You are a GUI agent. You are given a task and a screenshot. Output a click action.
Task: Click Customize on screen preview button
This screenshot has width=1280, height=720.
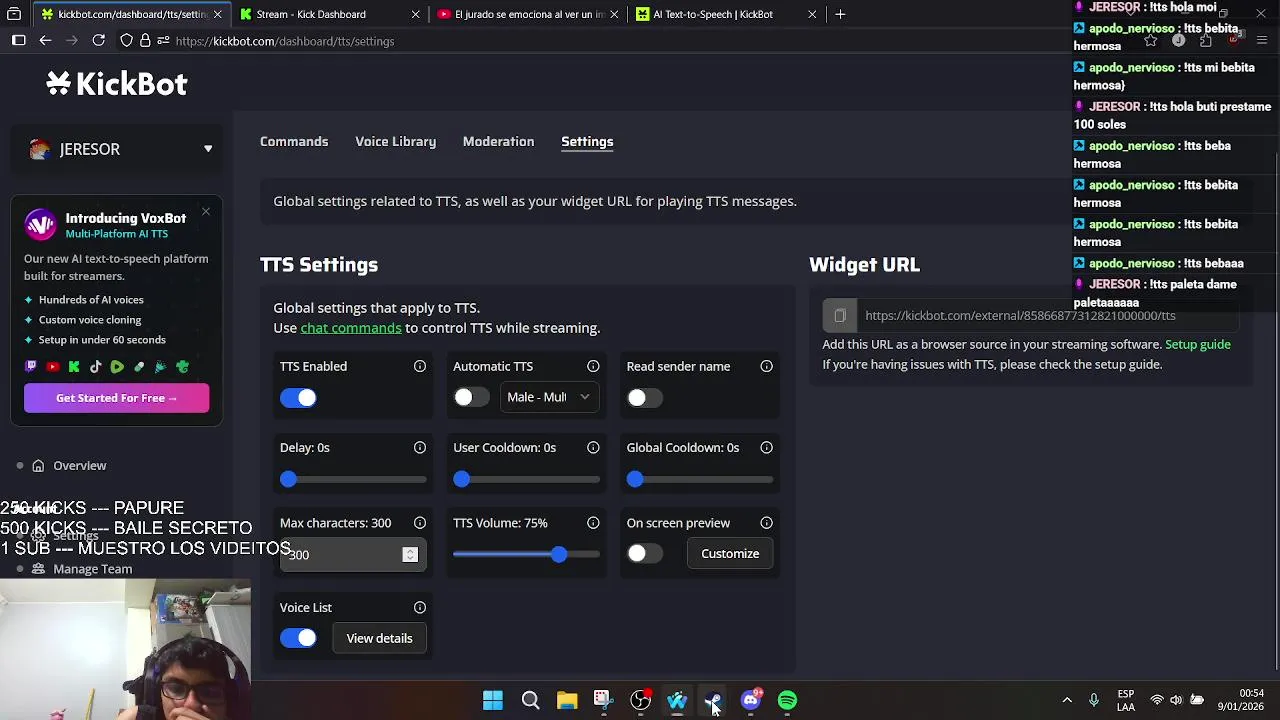point(730,554)
